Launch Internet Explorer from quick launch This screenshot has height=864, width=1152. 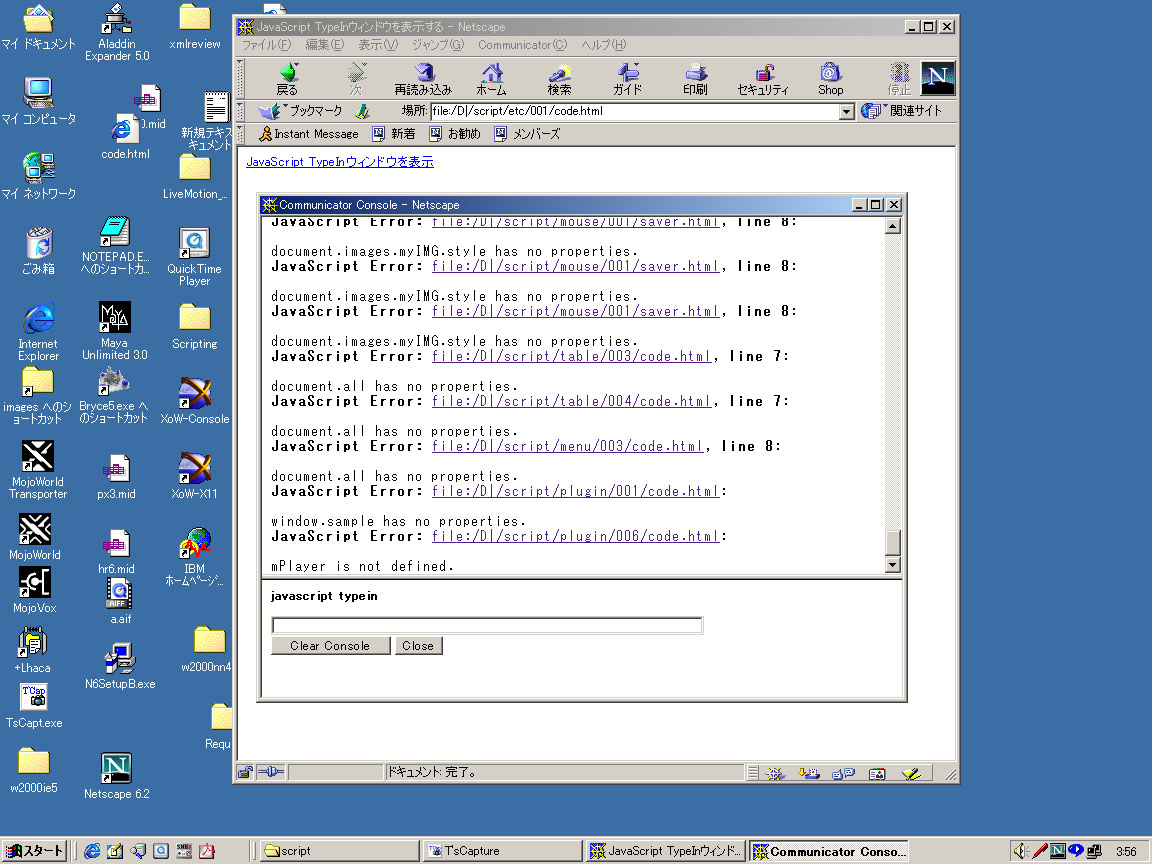[92, 851]
